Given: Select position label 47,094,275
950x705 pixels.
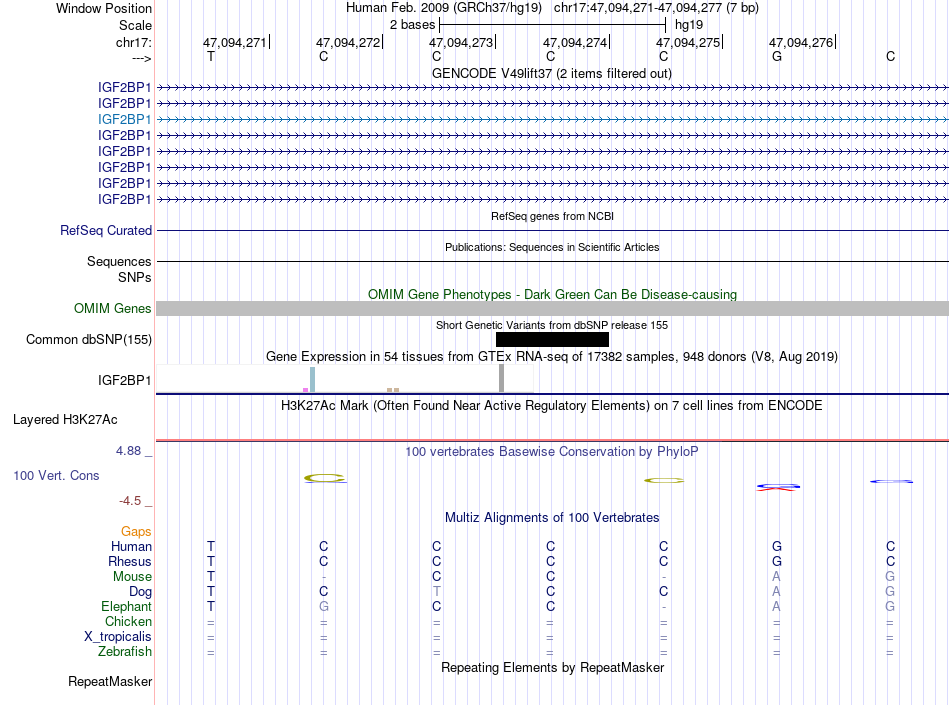Looking at the screenshot, I should click(688, 42).
